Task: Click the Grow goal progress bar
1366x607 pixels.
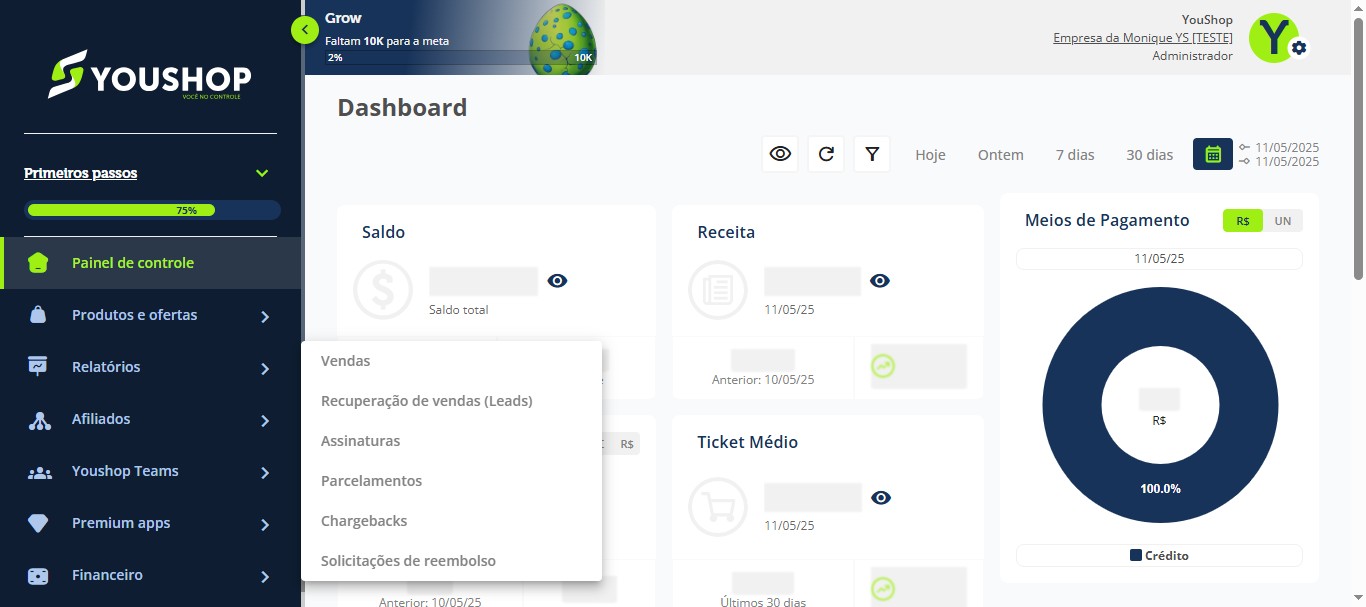Action: [460, 58]
